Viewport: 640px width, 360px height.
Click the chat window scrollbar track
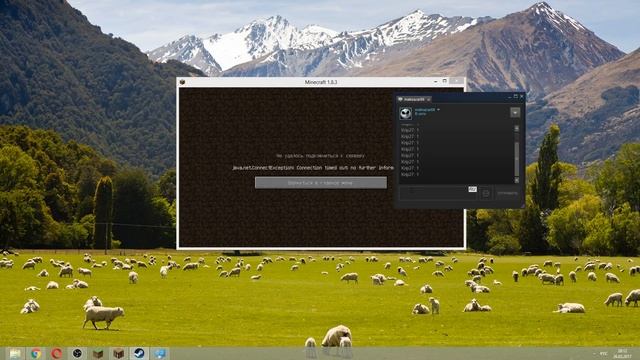[517, 154]
